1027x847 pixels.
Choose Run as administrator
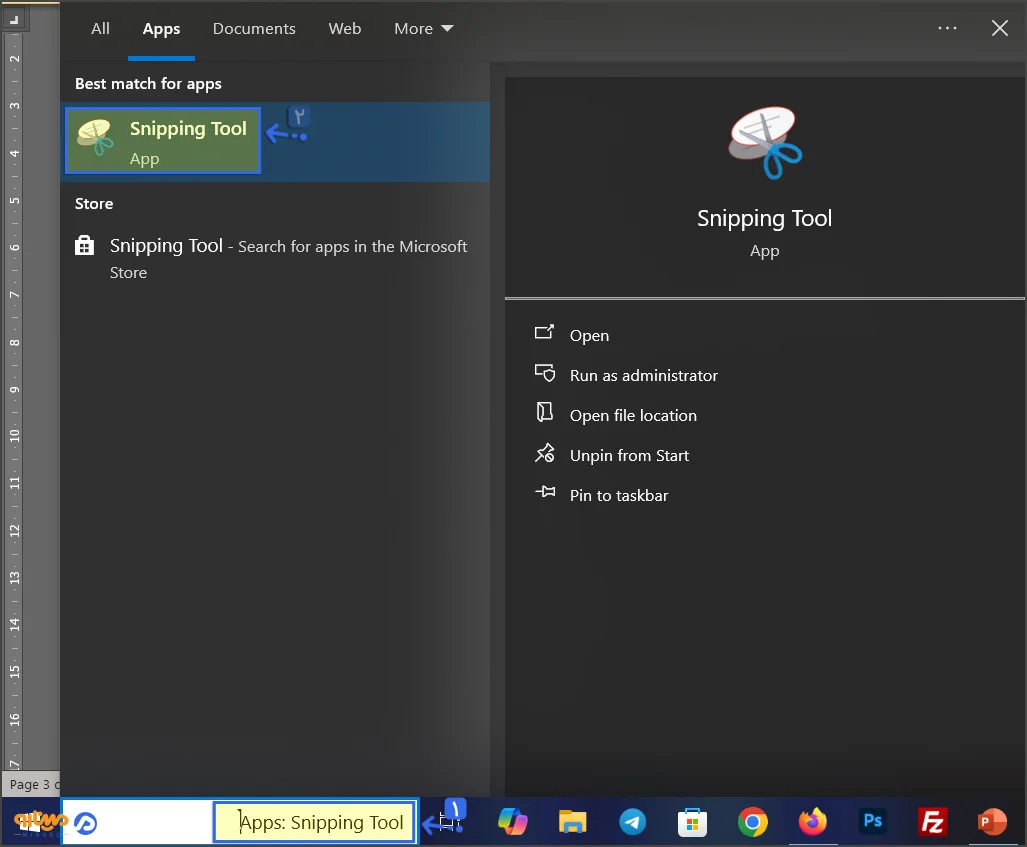coord(643,375)
